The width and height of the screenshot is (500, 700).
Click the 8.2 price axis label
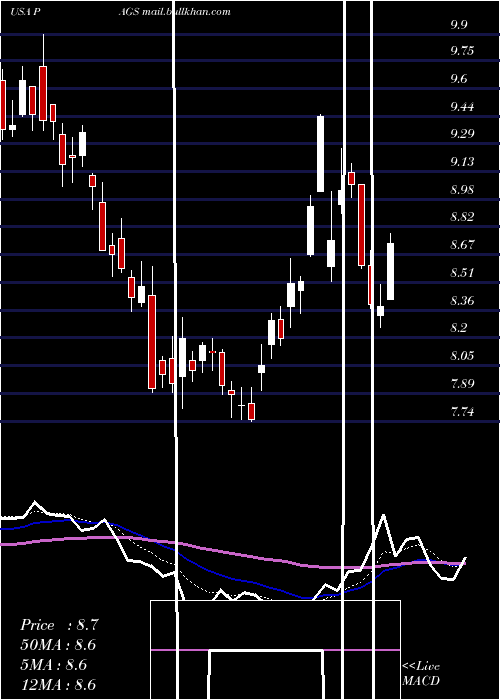coord(459,328)
